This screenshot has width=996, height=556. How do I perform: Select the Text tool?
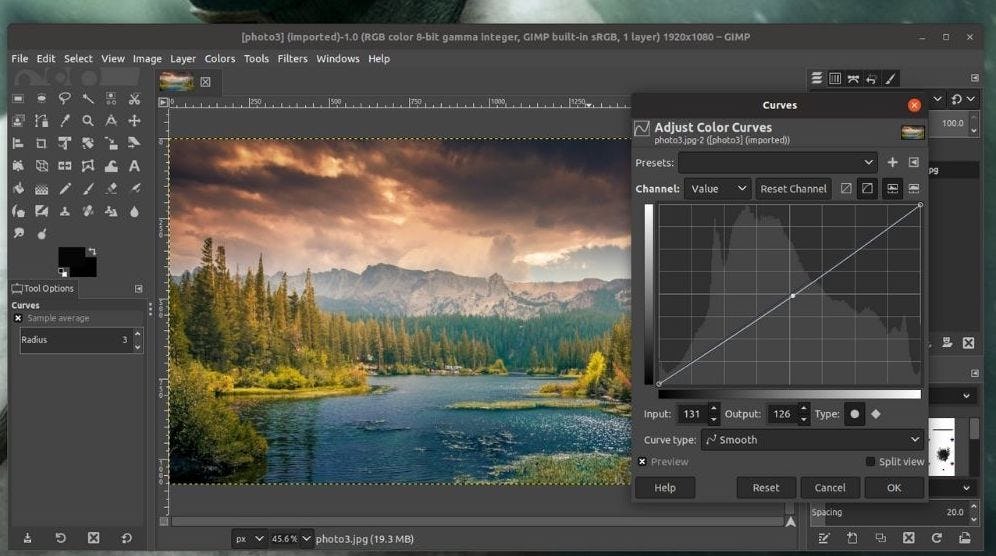(x=134, y=166)
